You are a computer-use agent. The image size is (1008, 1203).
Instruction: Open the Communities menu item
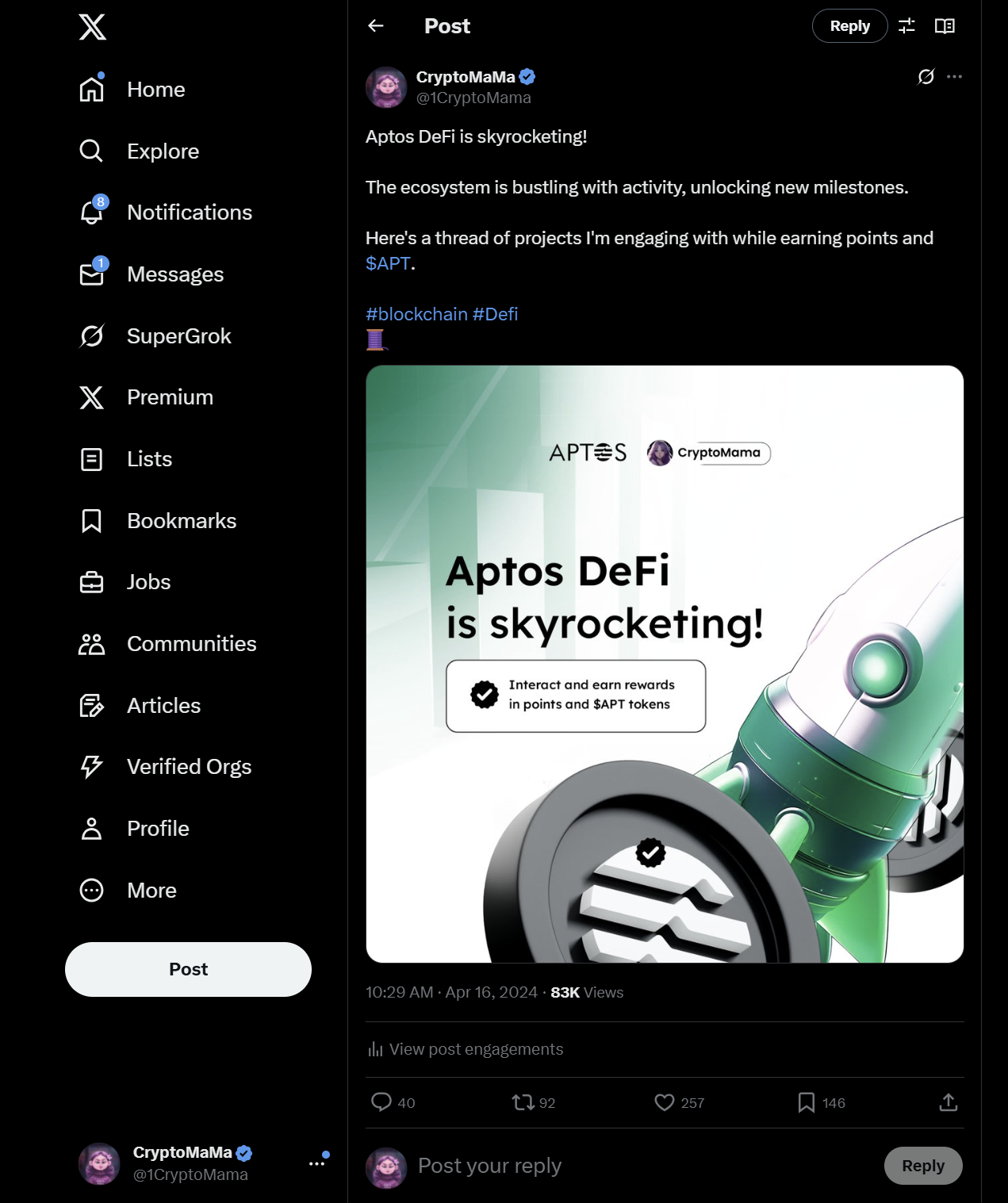[167, 644]
